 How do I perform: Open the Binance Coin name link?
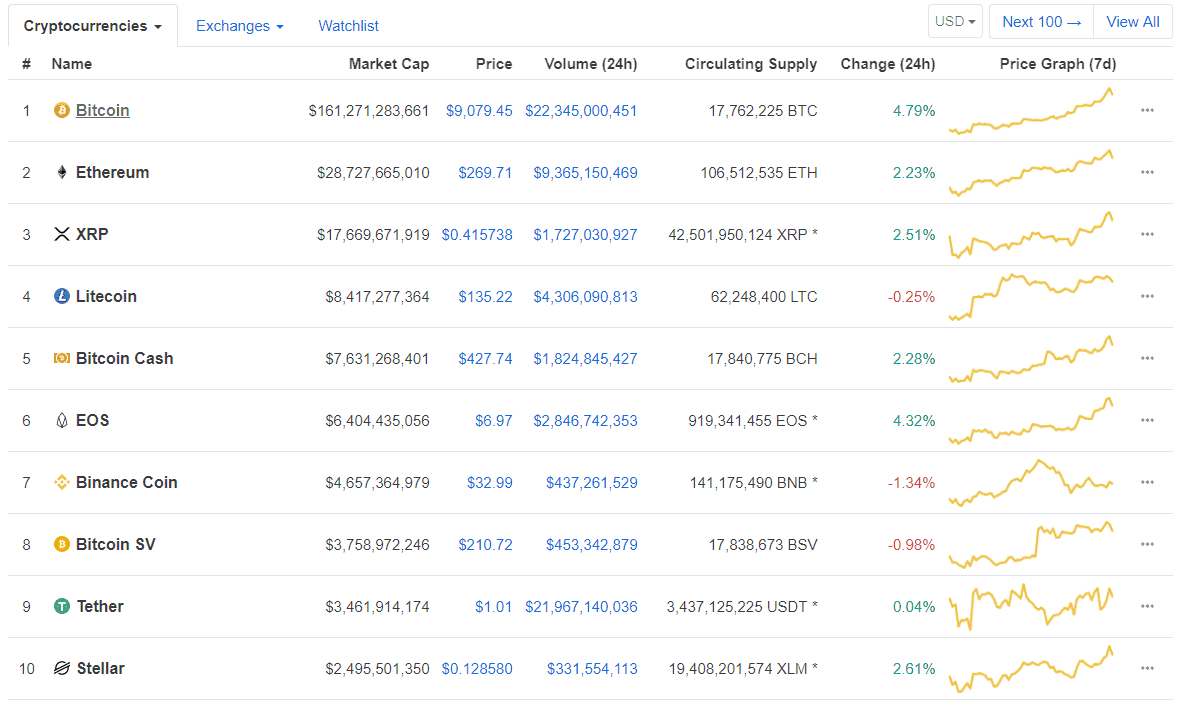(x=127, y=482)
